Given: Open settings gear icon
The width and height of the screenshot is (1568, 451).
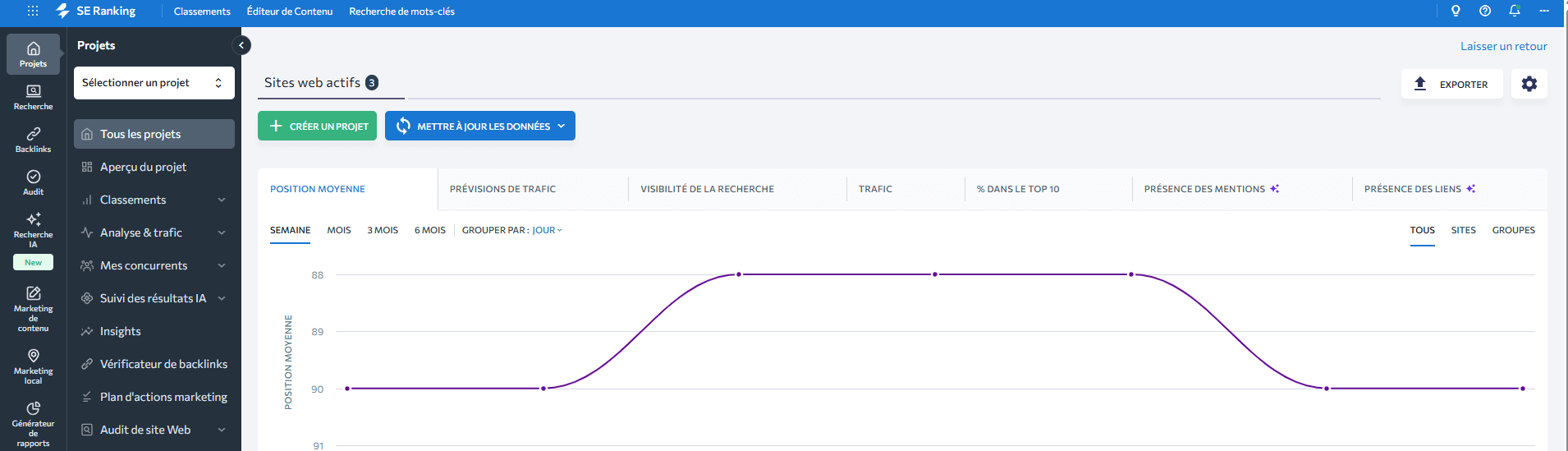Looking at the screenshot, I should pyautogui.click(x=1529, y=84).
